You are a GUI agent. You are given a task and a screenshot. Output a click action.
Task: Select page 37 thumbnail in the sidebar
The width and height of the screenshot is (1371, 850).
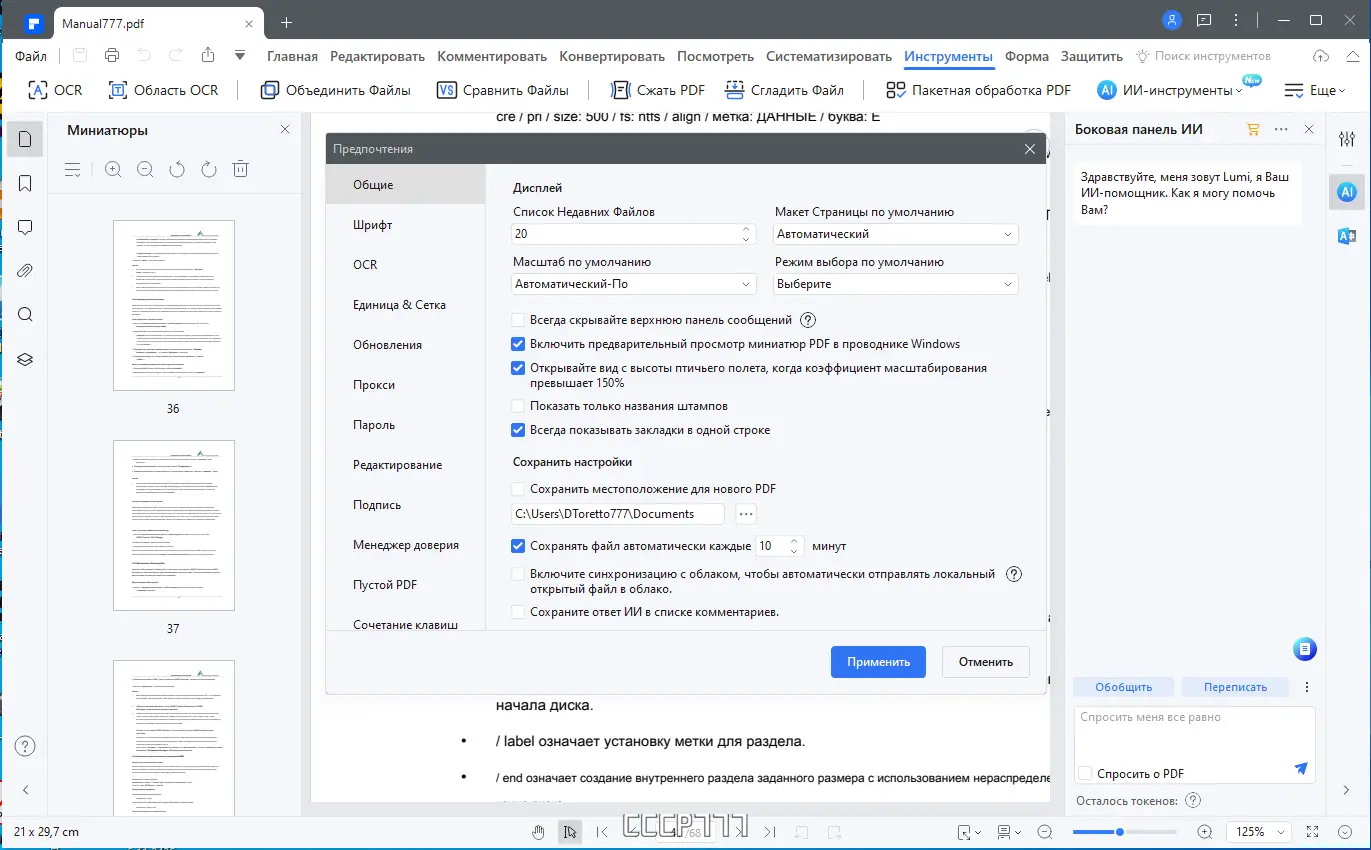click(x=173, y=525)
